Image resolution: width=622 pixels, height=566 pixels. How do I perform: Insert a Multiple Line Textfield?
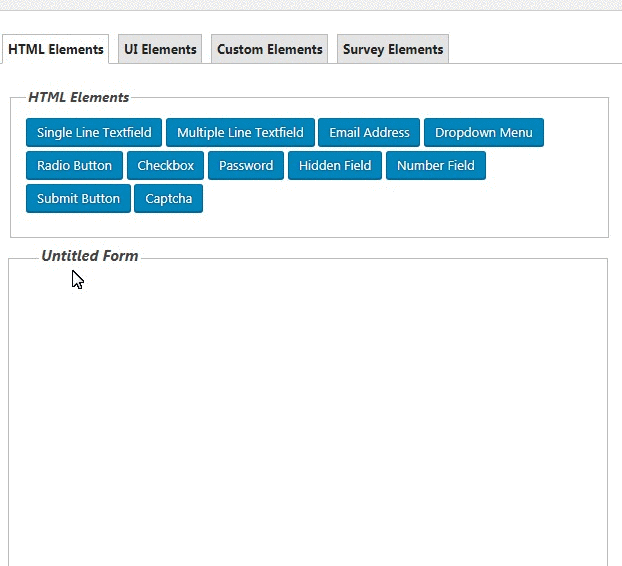240,132
